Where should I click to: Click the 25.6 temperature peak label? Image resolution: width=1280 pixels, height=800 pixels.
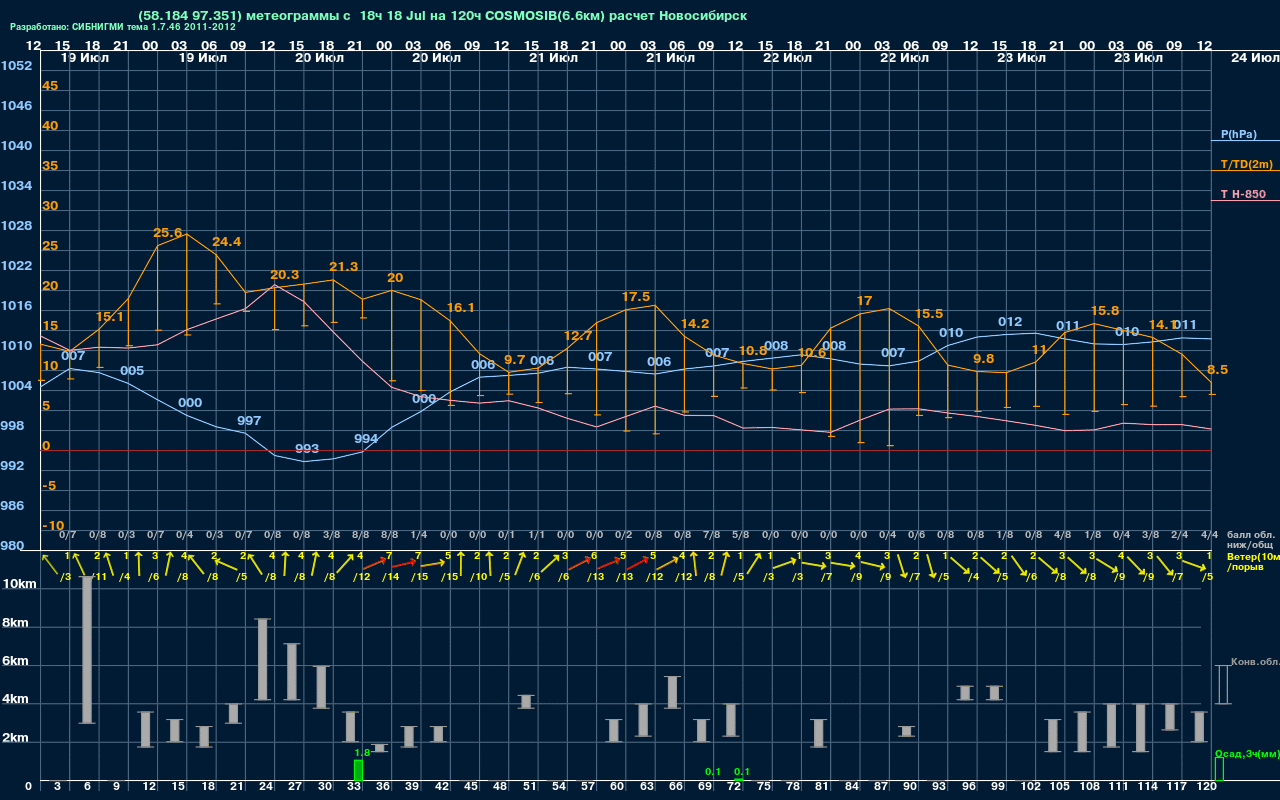pyautogui.click(x=168, y=233)
